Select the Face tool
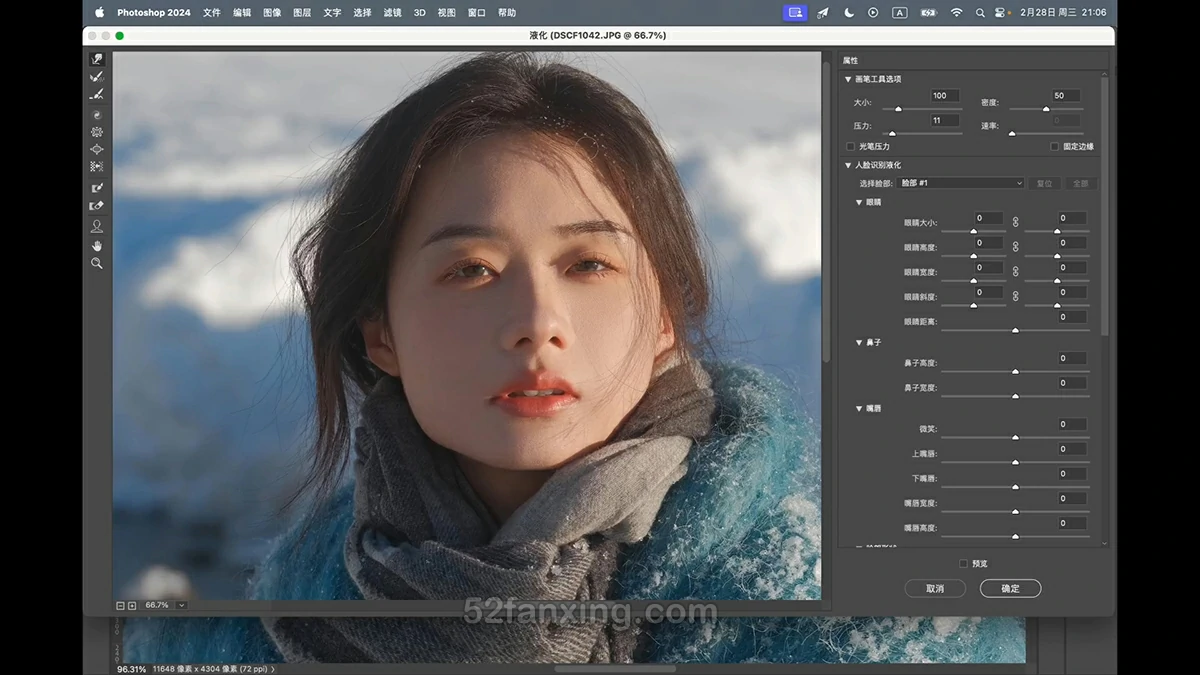The image size is (1200, 675). [97, 226]
